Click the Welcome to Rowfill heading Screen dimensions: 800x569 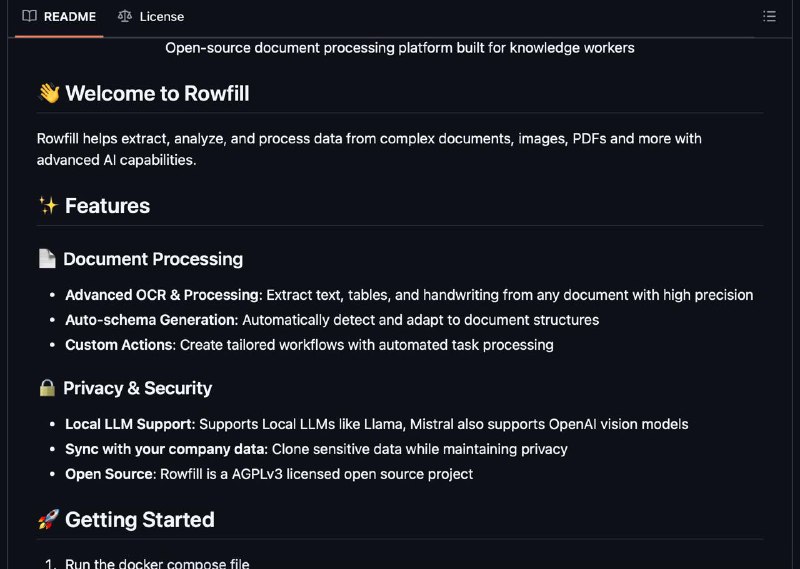pyautogui.click(x=157, y=93)
